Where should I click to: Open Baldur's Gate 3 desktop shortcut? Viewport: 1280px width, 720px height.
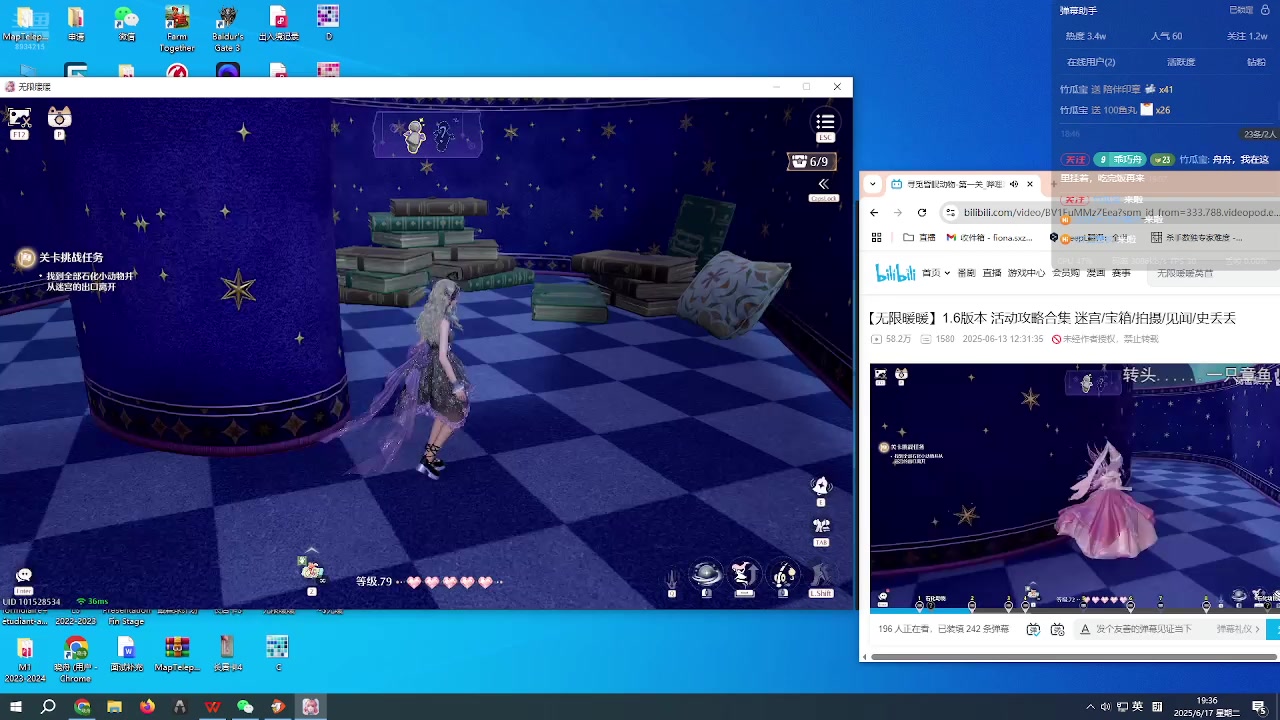point(228,28)
